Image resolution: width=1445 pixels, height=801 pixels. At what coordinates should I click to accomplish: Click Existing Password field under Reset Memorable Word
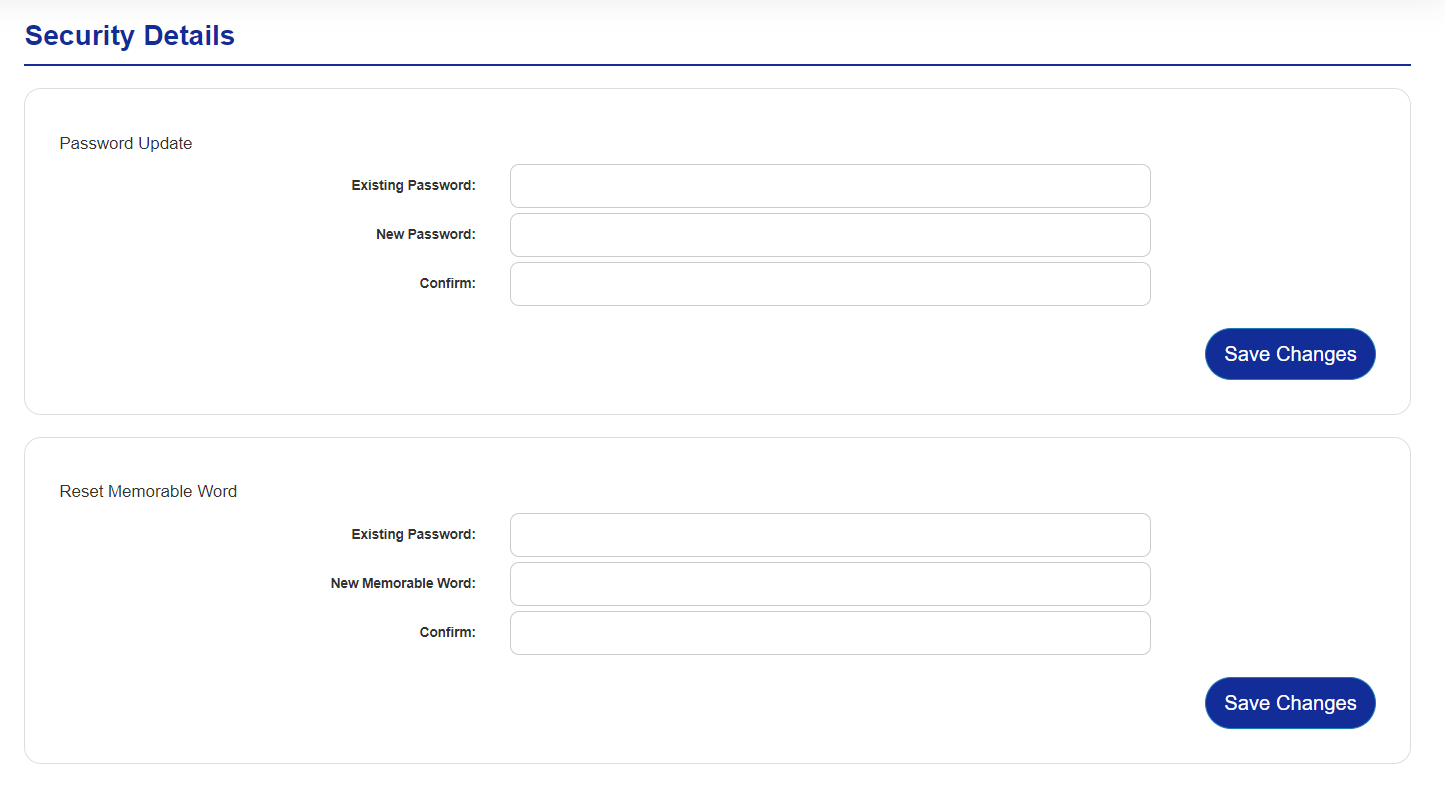(830, 535)
